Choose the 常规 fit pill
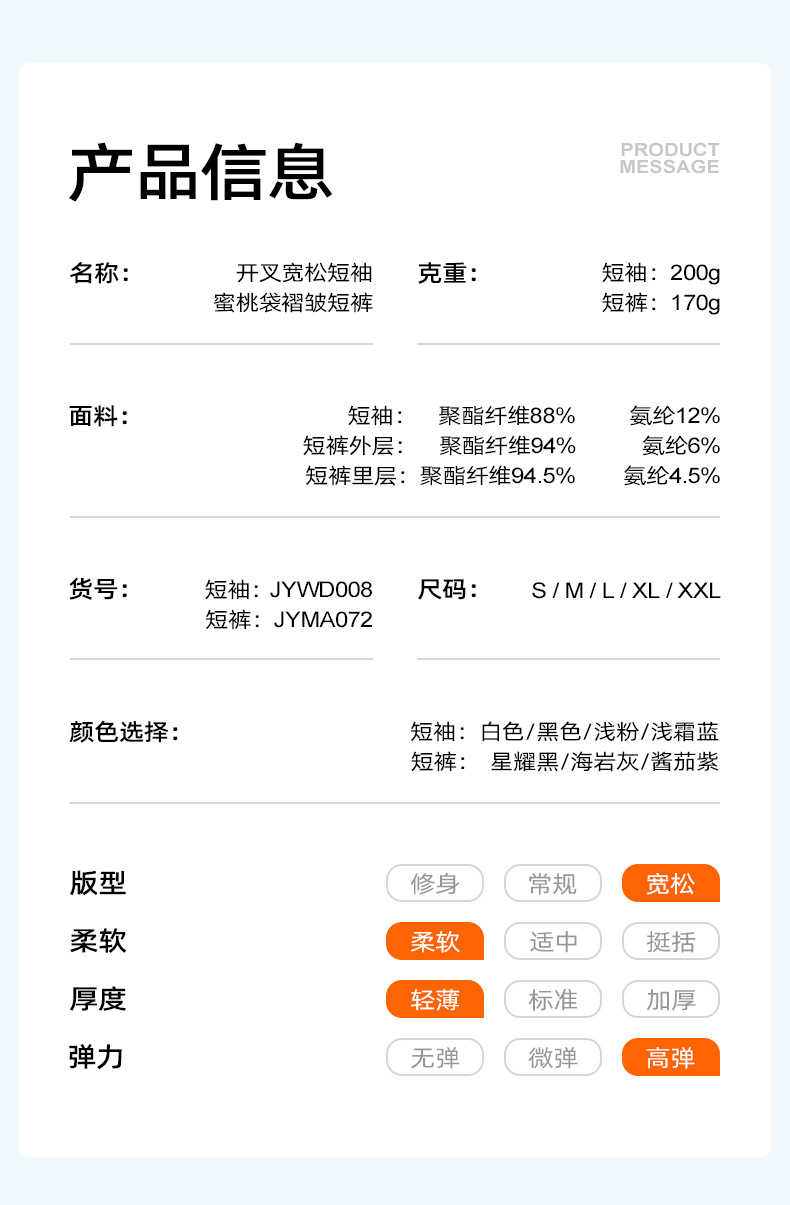Viewport: 790px width, 1205px height. pos(553,883)
